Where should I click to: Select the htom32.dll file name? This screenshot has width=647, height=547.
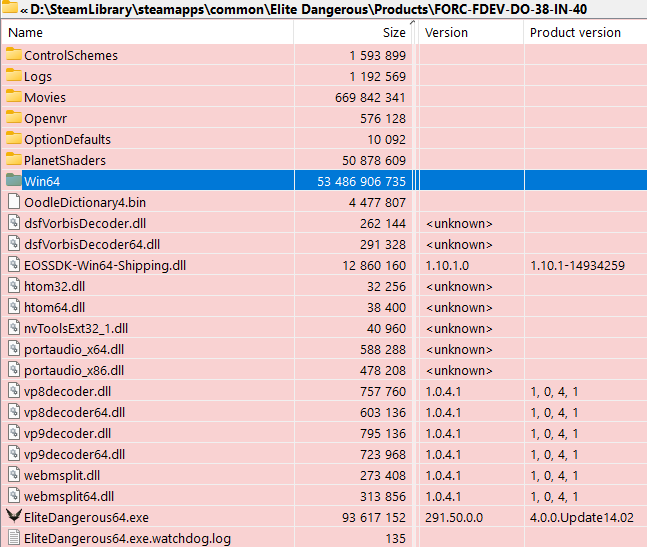pos(54,286)
